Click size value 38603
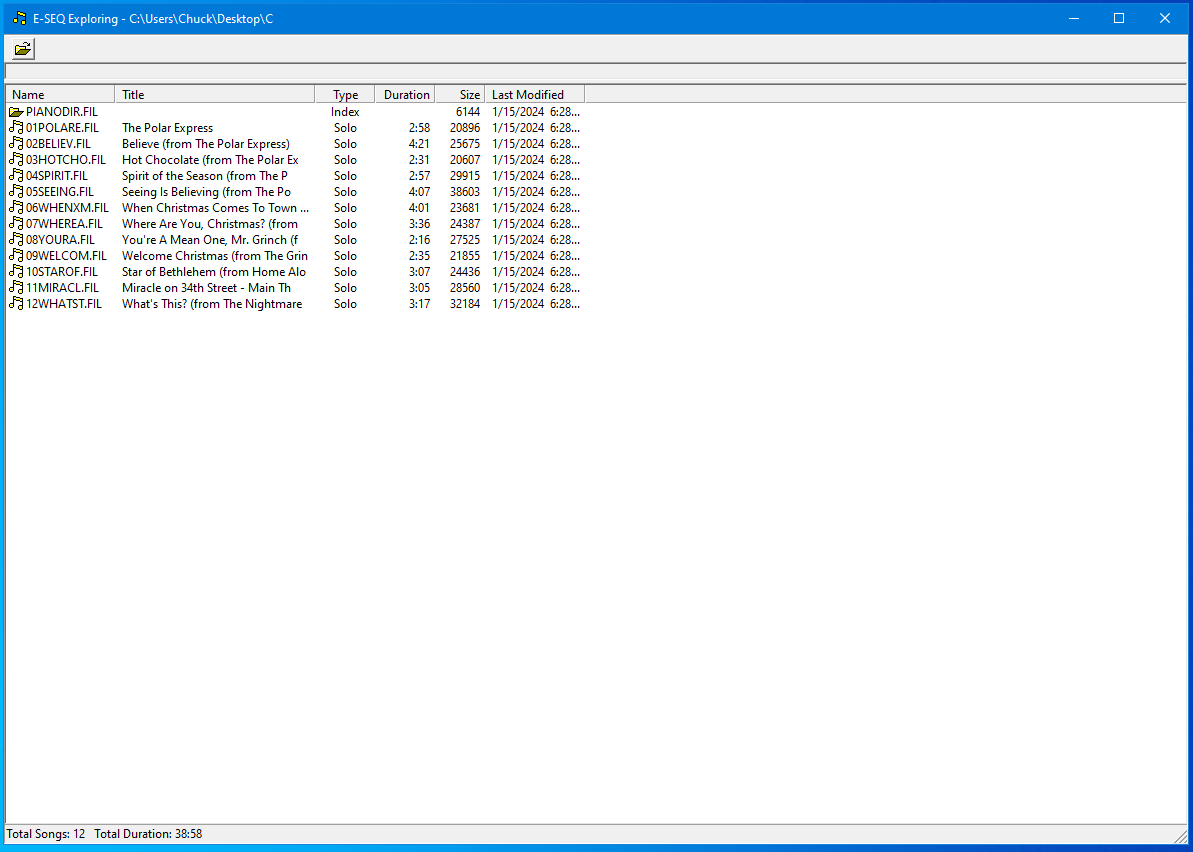 click(x=465, y=192)
